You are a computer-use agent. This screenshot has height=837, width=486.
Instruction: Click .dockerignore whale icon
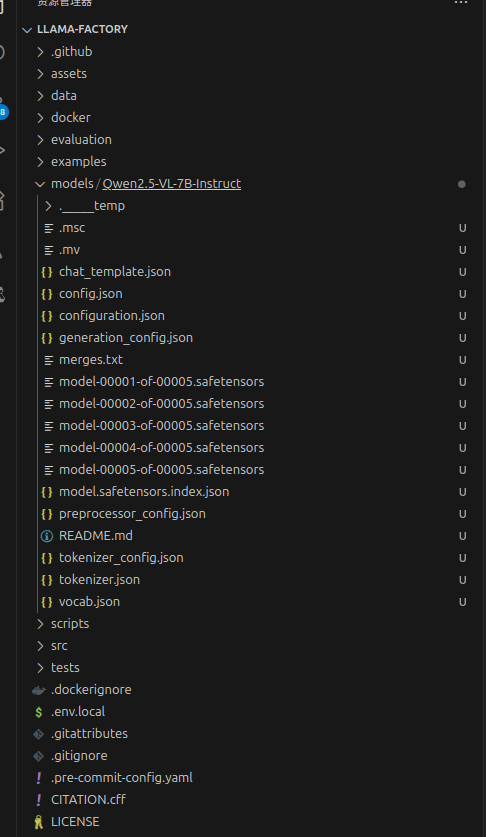click(38, 690)
